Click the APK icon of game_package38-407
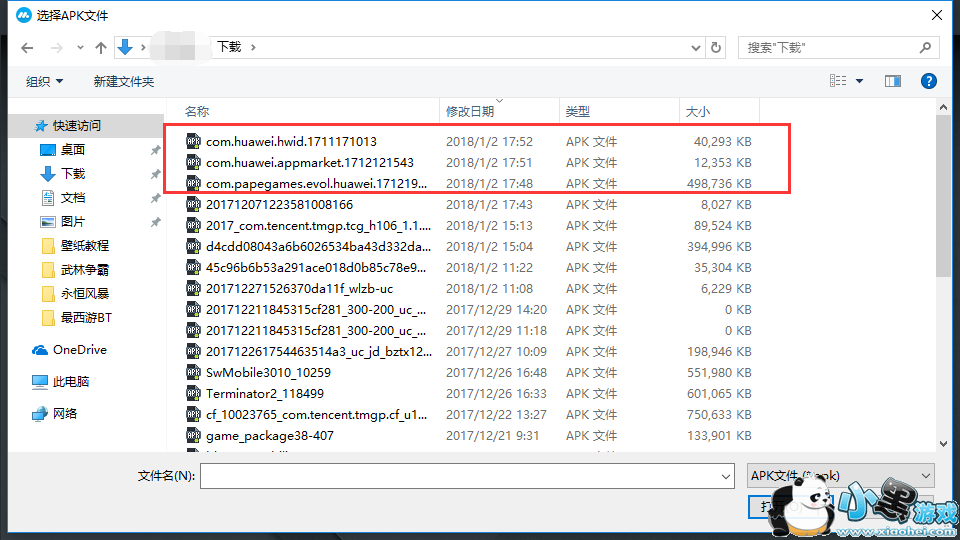Viewport: 960px width, 540px height. coord(193,435)
